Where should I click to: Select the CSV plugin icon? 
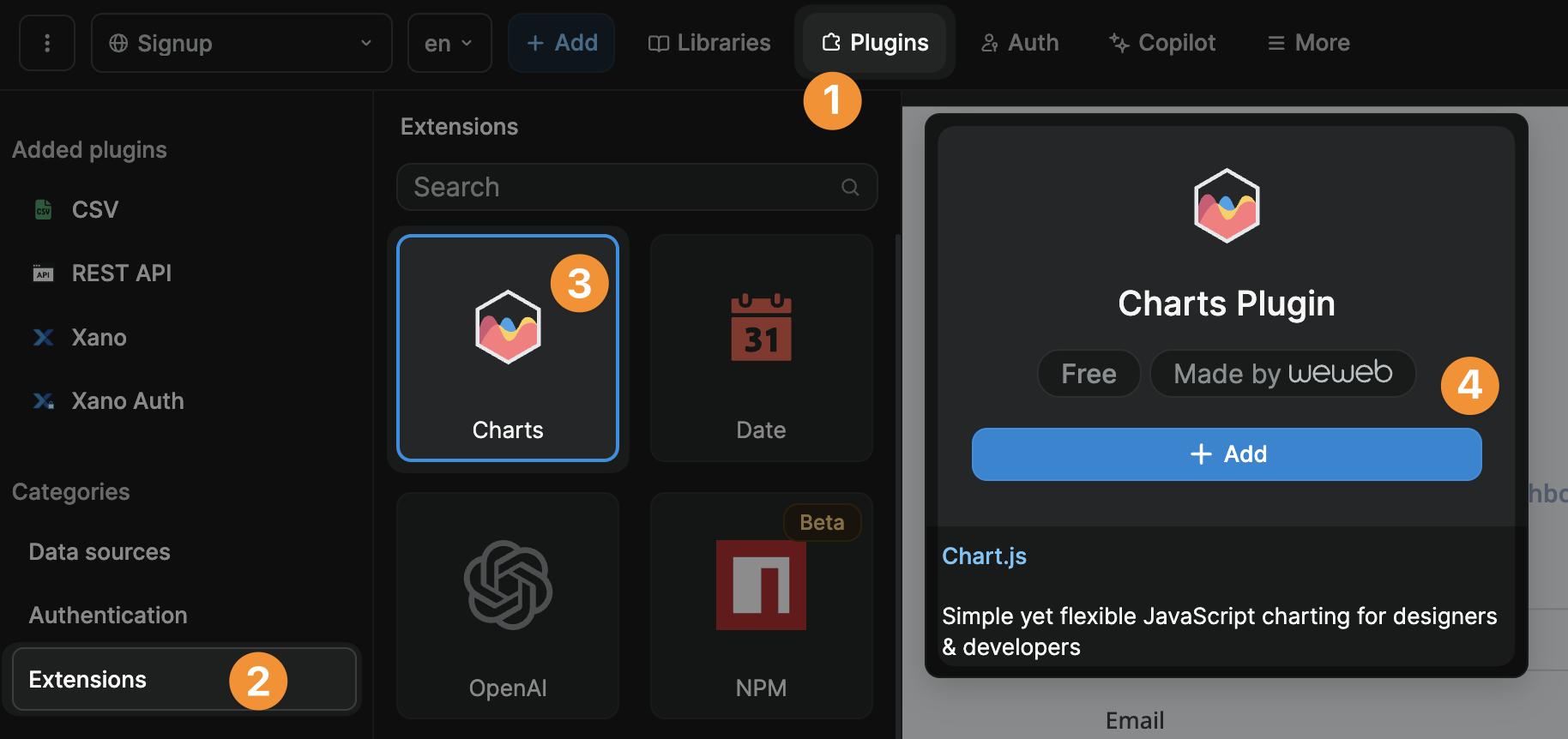[43, 208]
